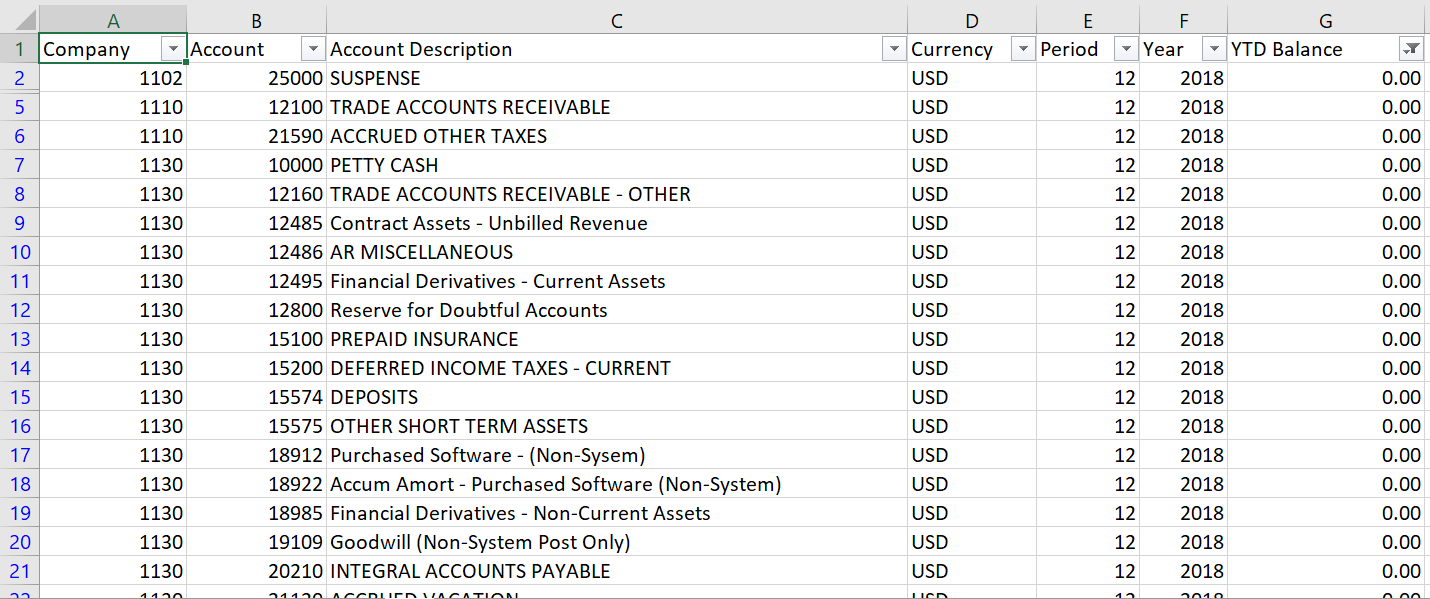1430x599 pixels.
Task: Click Financial Derivatives - Current Assets cell
Action: point(617,281)
